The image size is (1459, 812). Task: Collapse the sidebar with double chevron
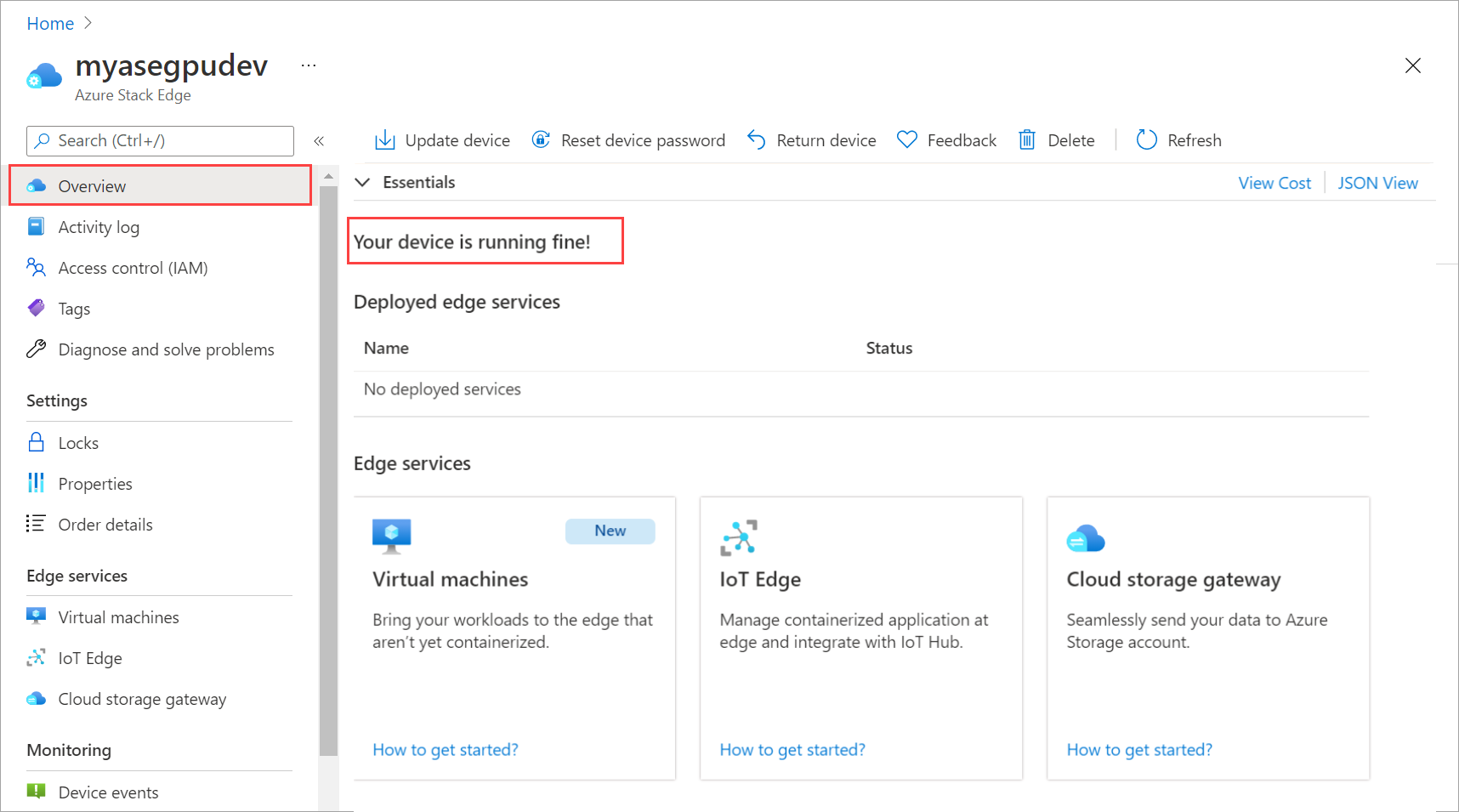319,141
